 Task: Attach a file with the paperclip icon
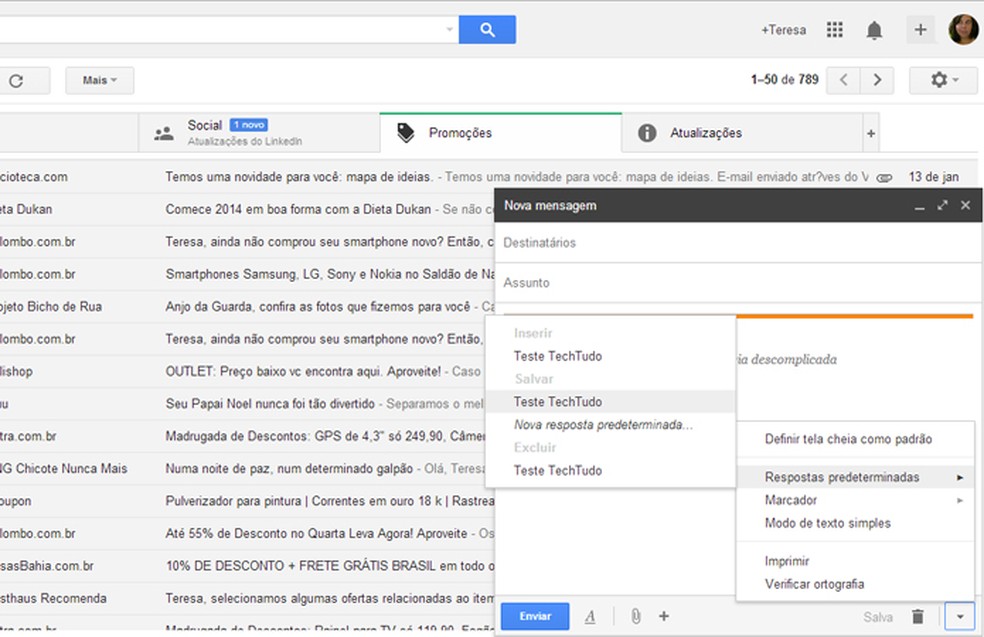click(635, 616)
